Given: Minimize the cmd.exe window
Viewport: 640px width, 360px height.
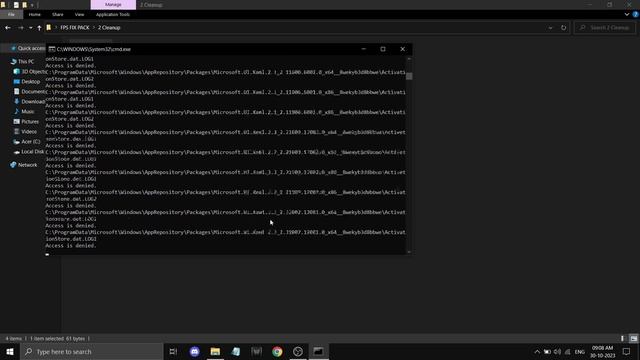Looking at the screenshot, I should coord(363,49).
